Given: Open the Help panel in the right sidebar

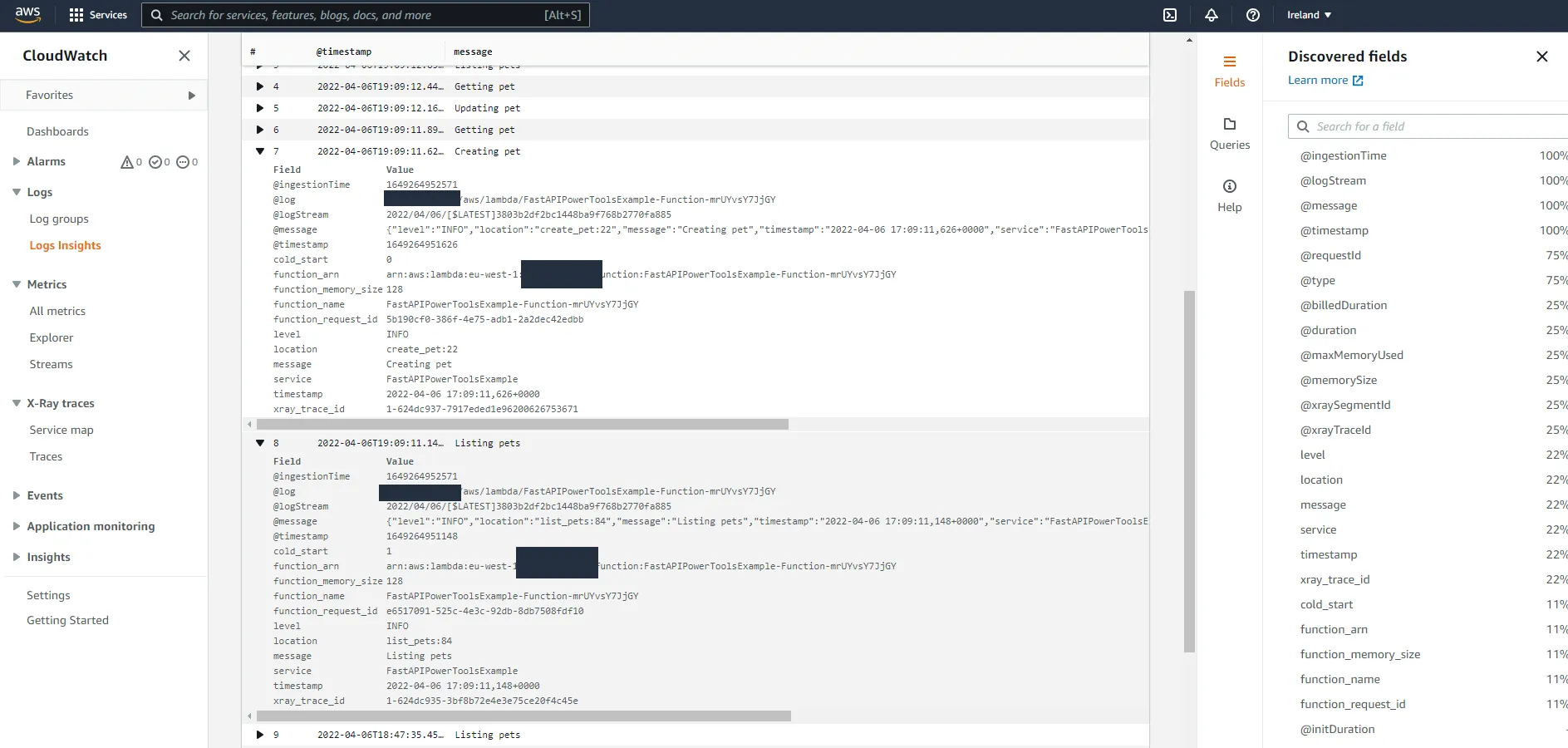Looking at the screenshot, I should [1230, 195].
